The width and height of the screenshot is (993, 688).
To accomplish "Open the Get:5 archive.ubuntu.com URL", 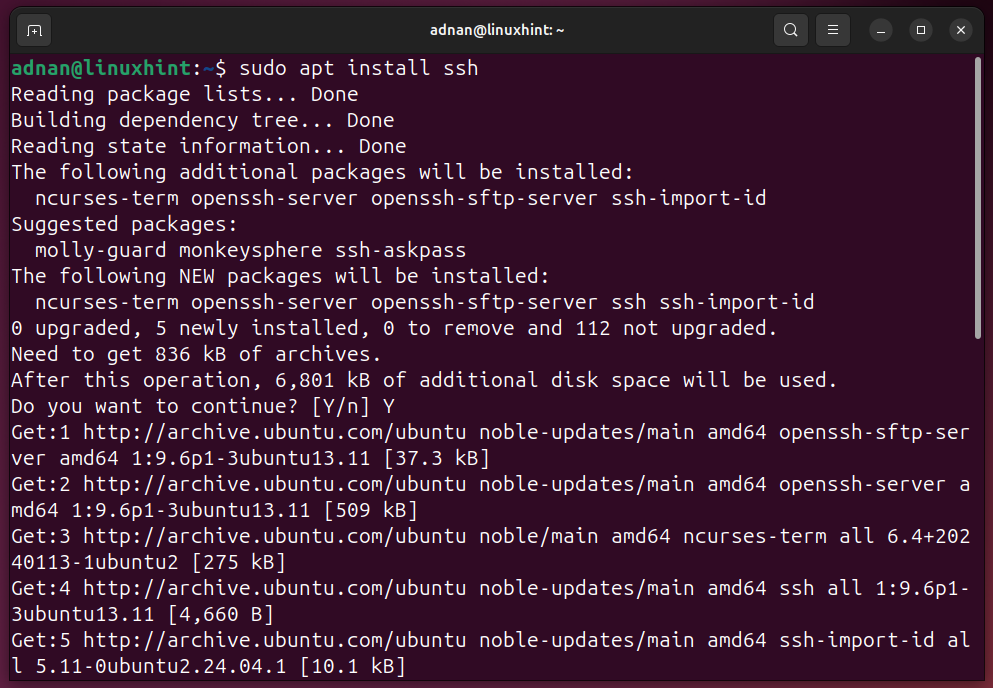I will click(x=275, y=640).
